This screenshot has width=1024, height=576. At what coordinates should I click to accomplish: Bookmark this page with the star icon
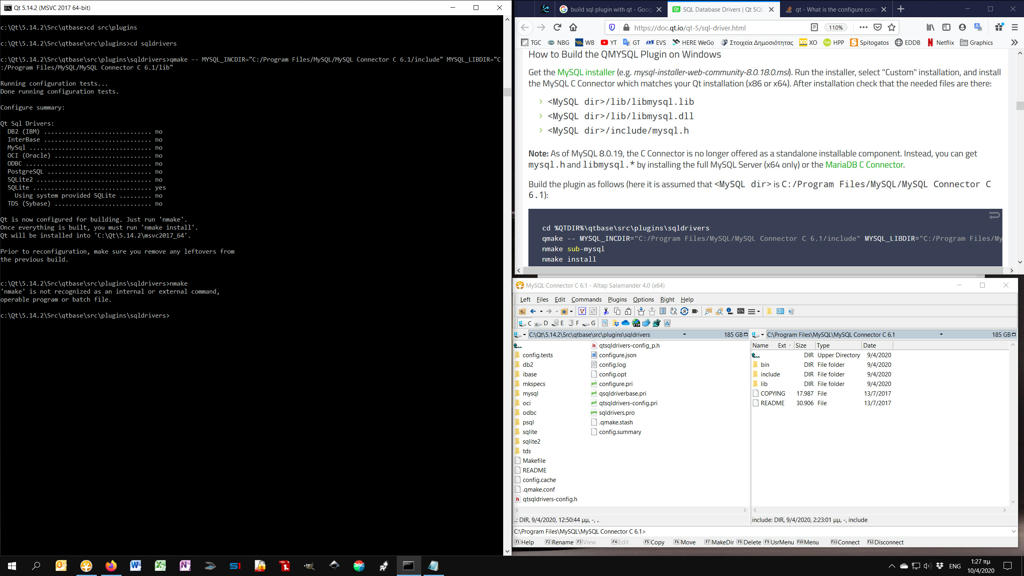click(891, 27)
